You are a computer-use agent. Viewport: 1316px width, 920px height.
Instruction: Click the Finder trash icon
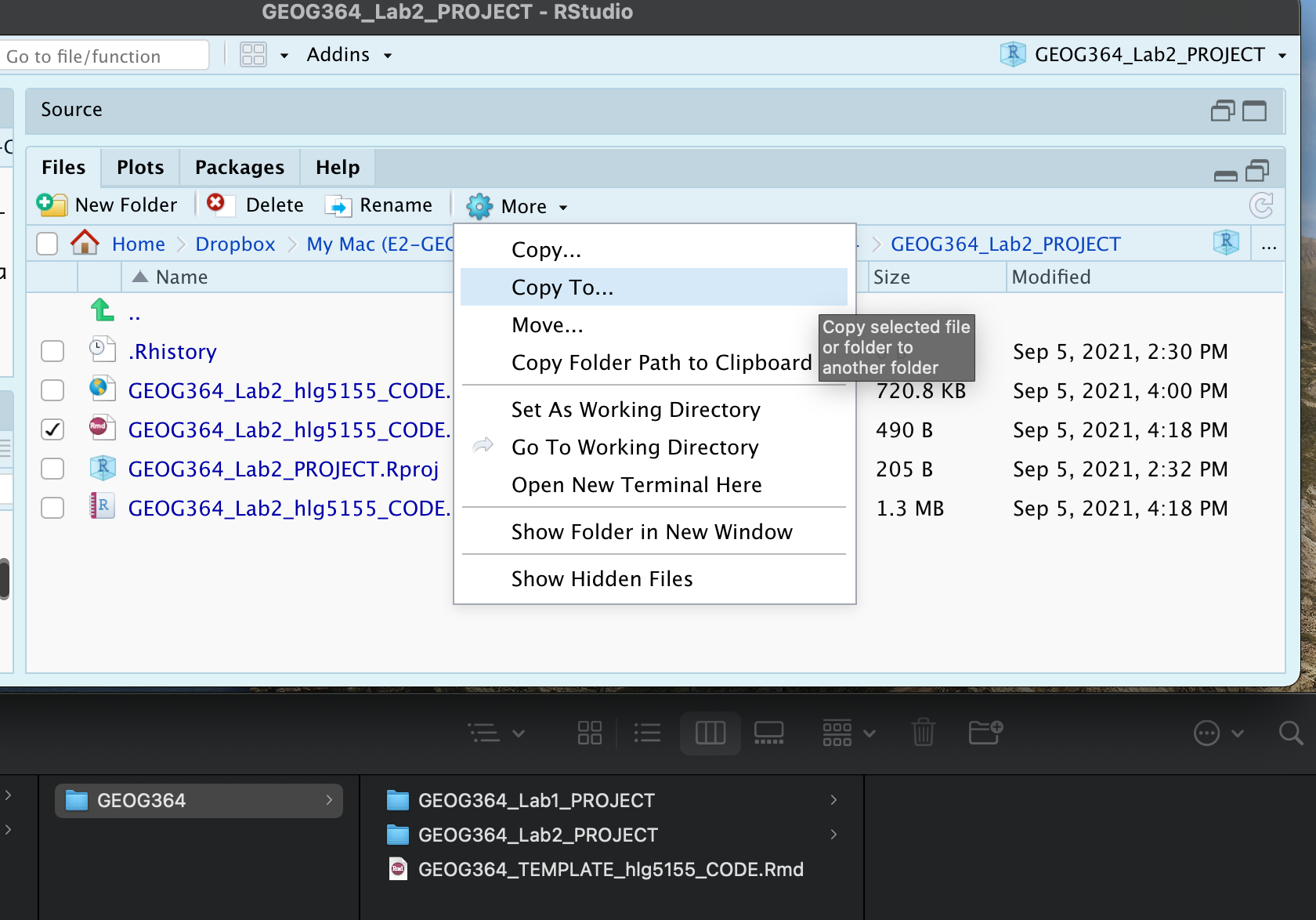[924, 733]
